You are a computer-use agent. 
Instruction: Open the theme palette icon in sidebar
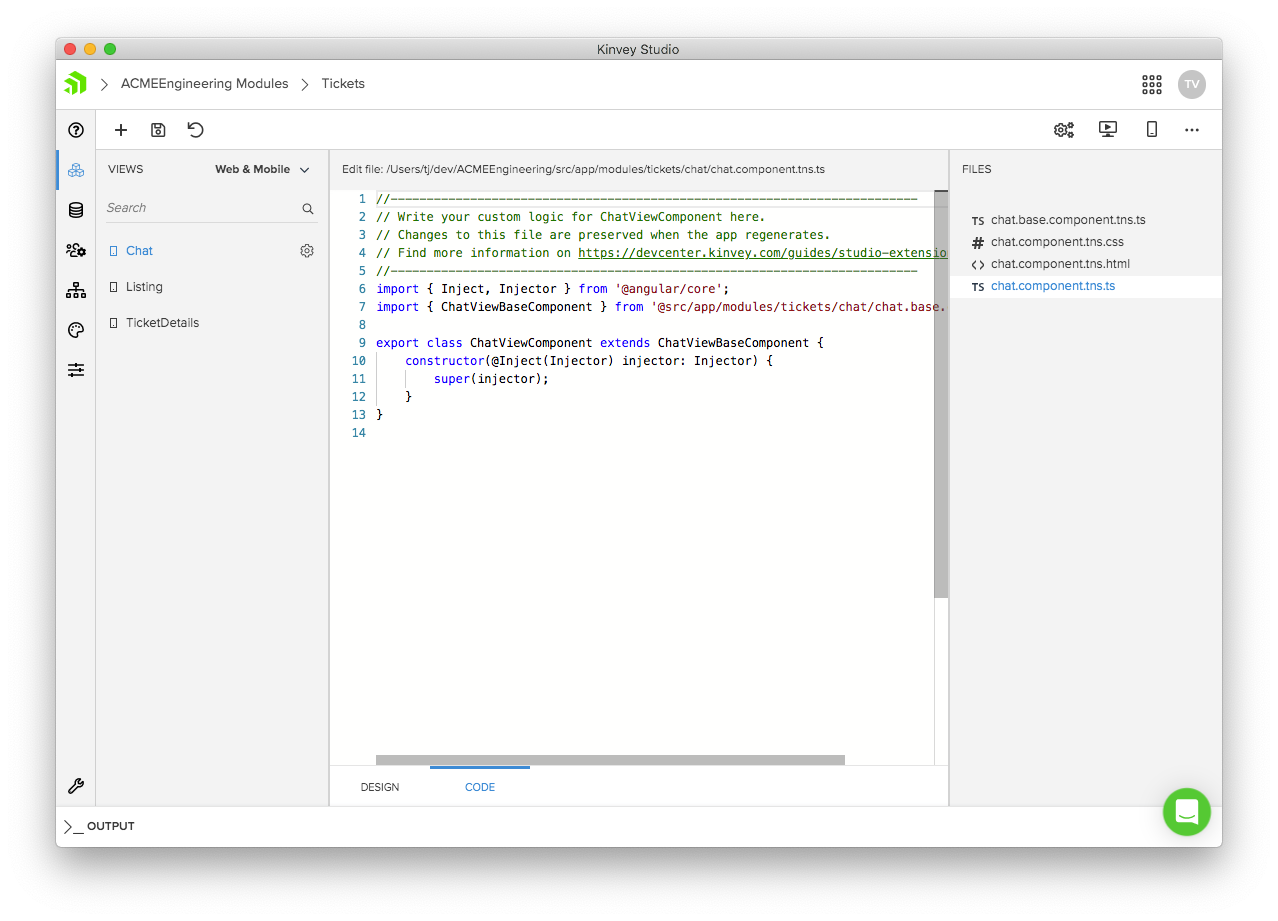pyautogui.click(x=76, y=330)
